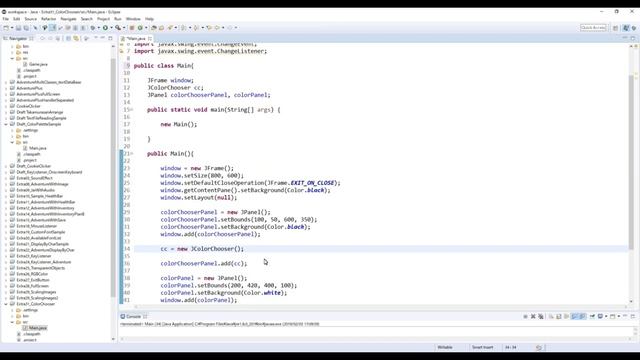Click the External Tools run icon
Viewport: 640px width, 360px height.
coord(118,28)
